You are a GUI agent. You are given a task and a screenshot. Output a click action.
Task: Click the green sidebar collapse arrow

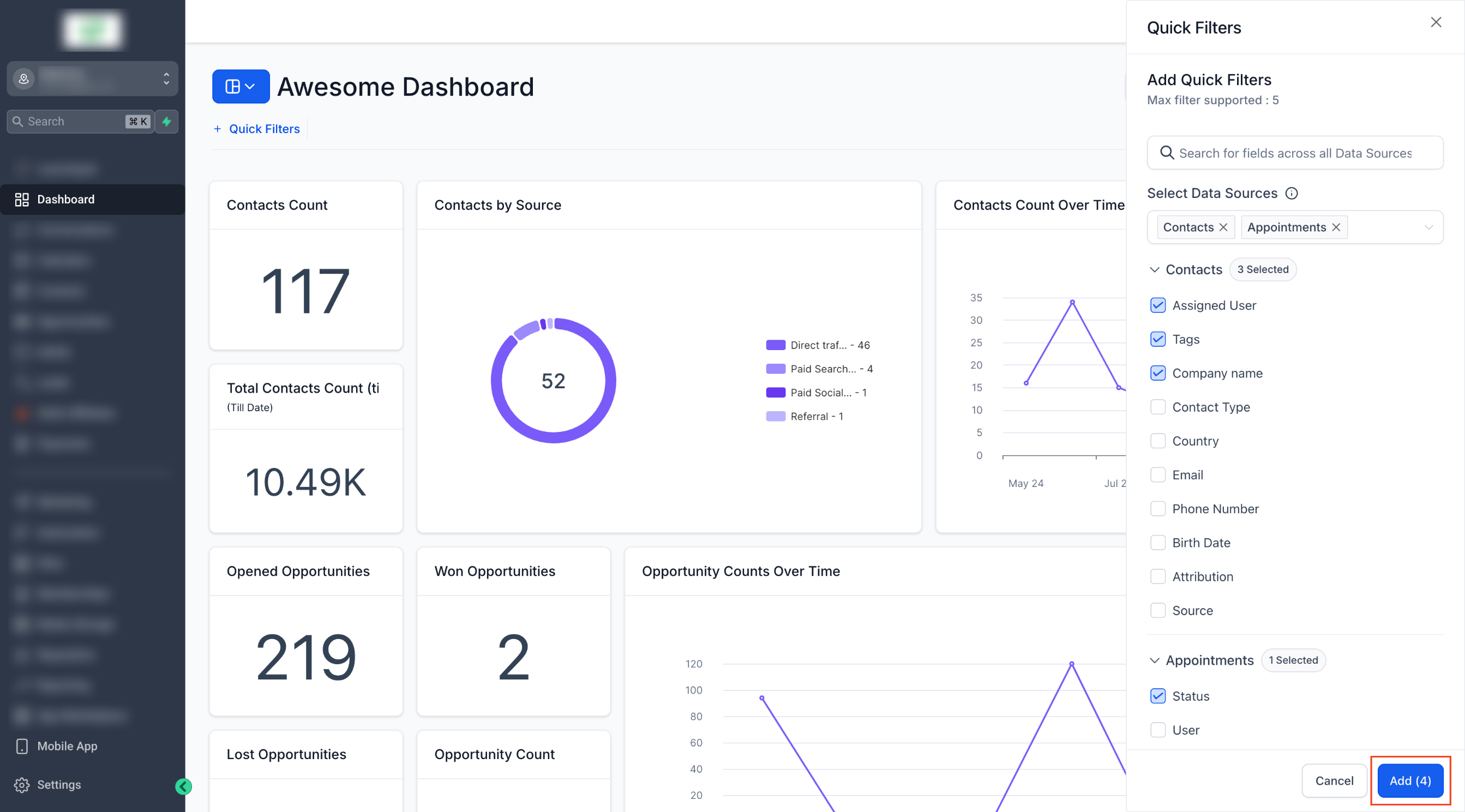(183, 786)
